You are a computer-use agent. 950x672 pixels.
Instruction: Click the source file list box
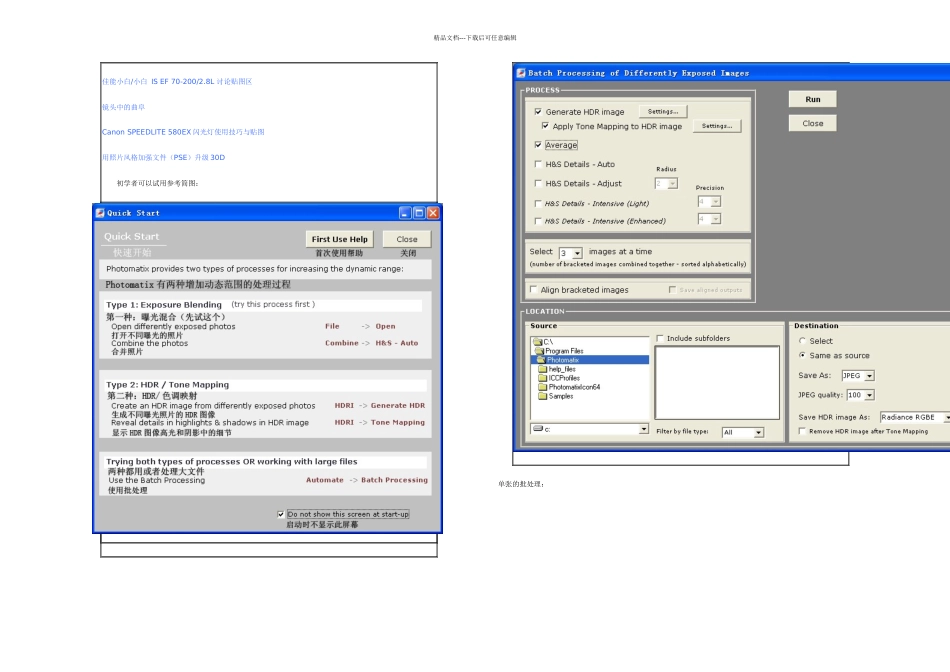pyautogui.click(x=717, y=382)
